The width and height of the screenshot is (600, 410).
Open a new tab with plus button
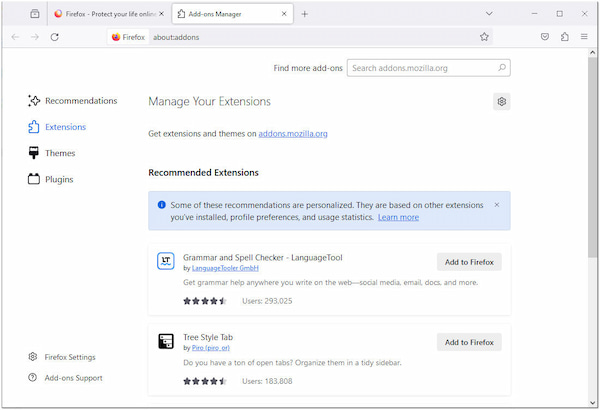pyautogui.click(x=305, y=14)
